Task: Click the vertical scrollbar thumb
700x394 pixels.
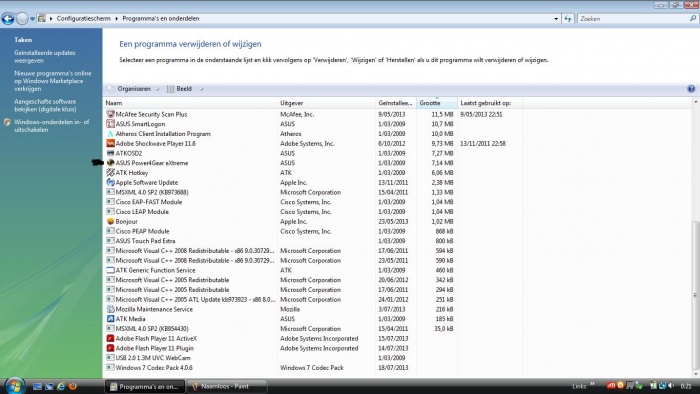Action: (695, 295)
